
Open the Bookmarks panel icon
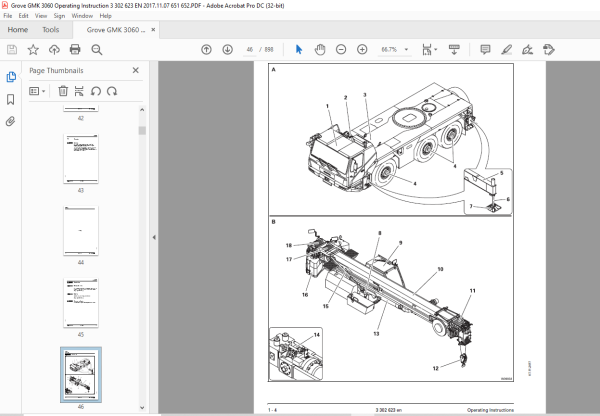pyautogui.click(x=11, y=100)
